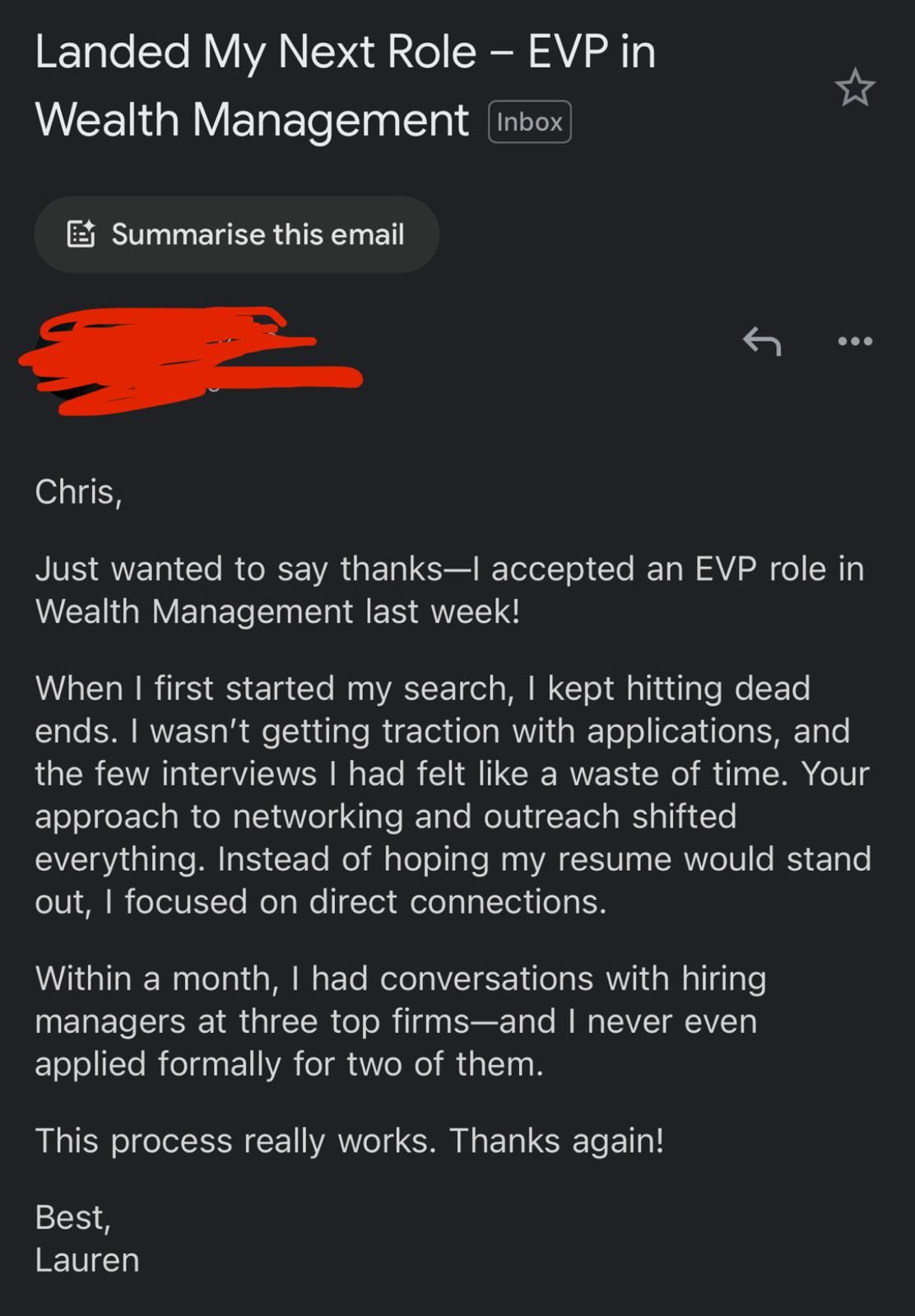Click the signature name 'Lauren'
Viewport: 915px width, 1316px height.
click(x=87, y=1260)
